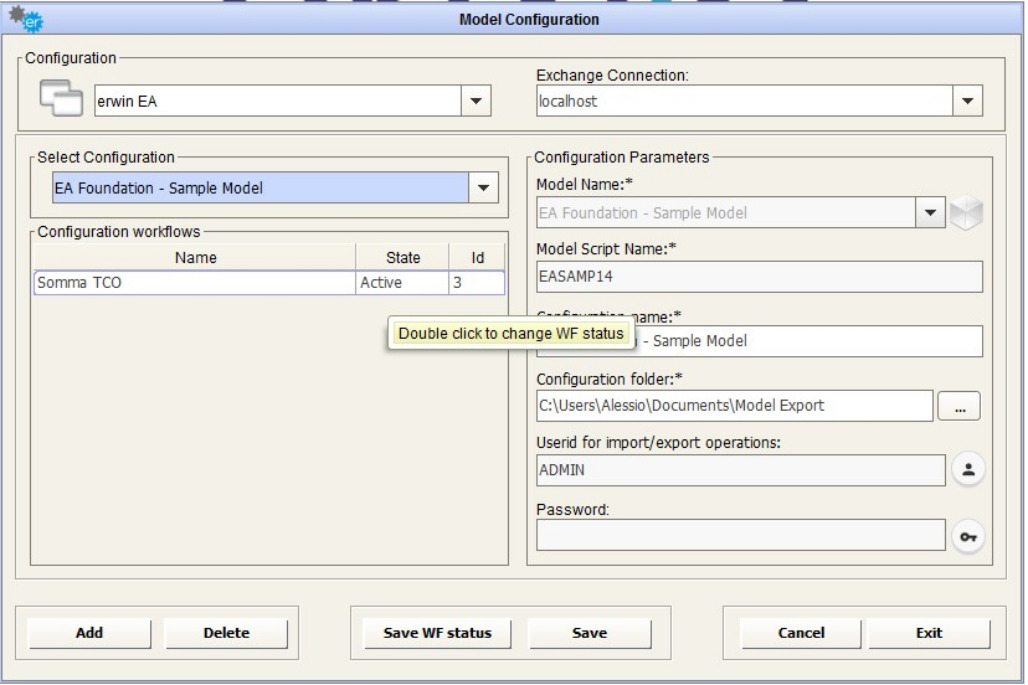
Task: Open the Model Name dropdown arrow
Action: (931, 213)
